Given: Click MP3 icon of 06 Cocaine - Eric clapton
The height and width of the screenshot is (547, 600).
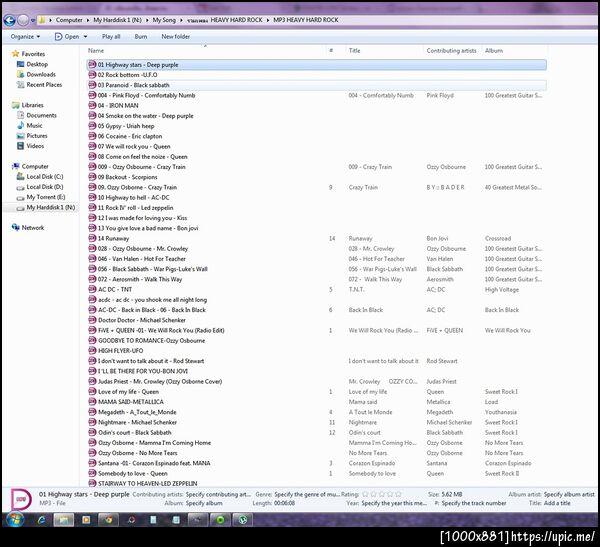Looking at the screenshot, I should 92,136.
